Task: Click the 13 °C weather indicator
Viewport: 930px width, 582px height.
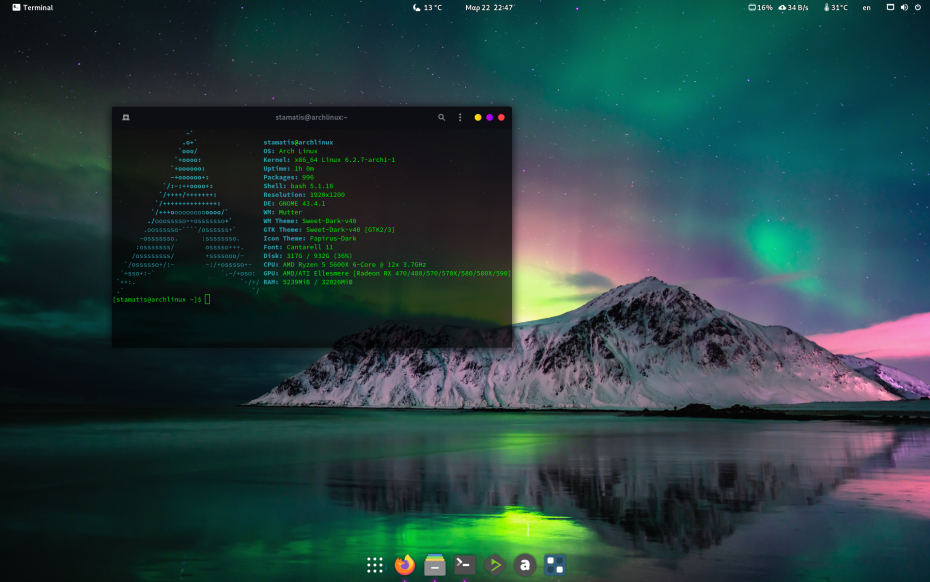Action: [x=427, y=7]
